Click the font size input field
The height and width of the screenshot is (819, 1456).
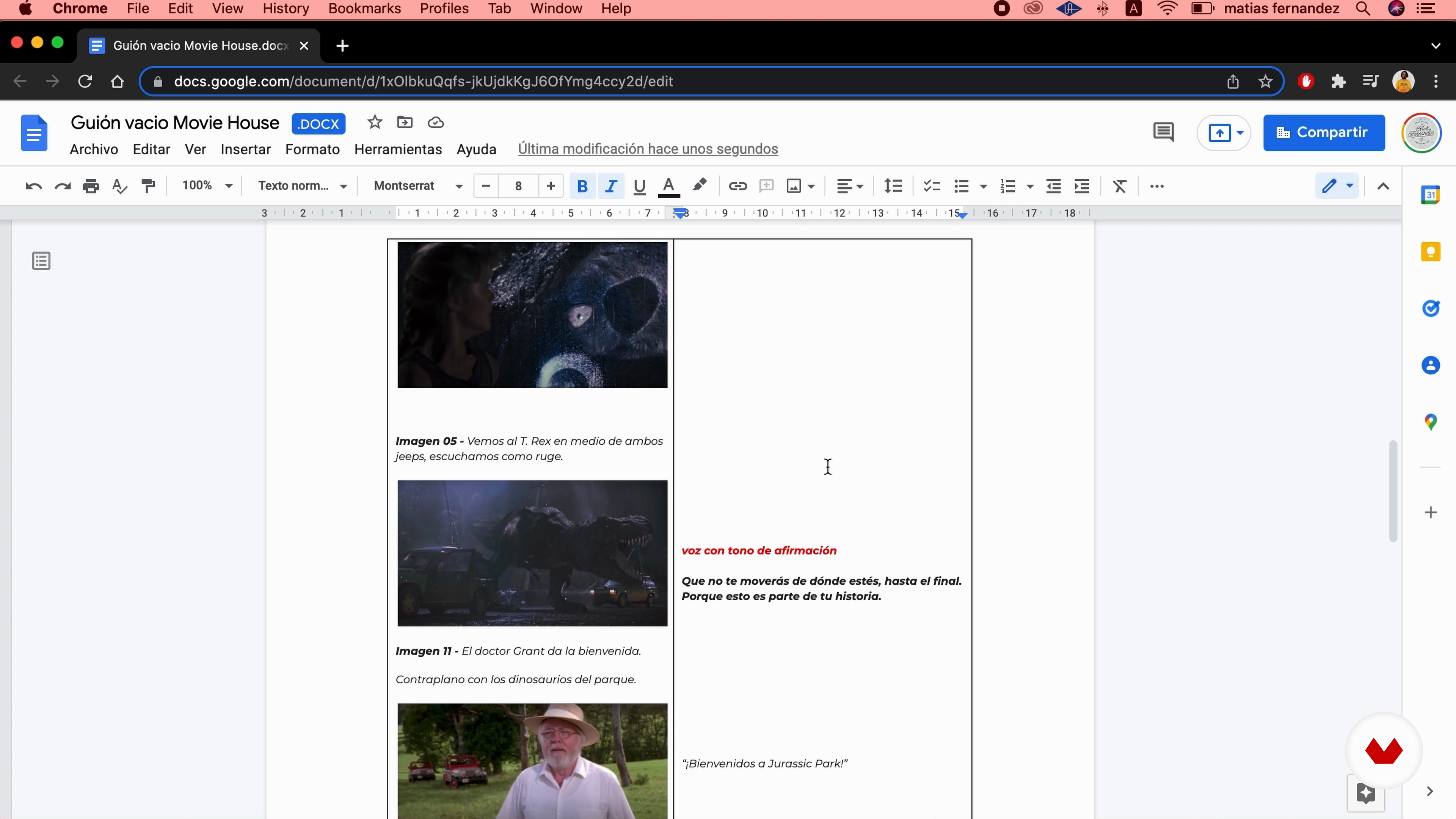pos(518,185)
